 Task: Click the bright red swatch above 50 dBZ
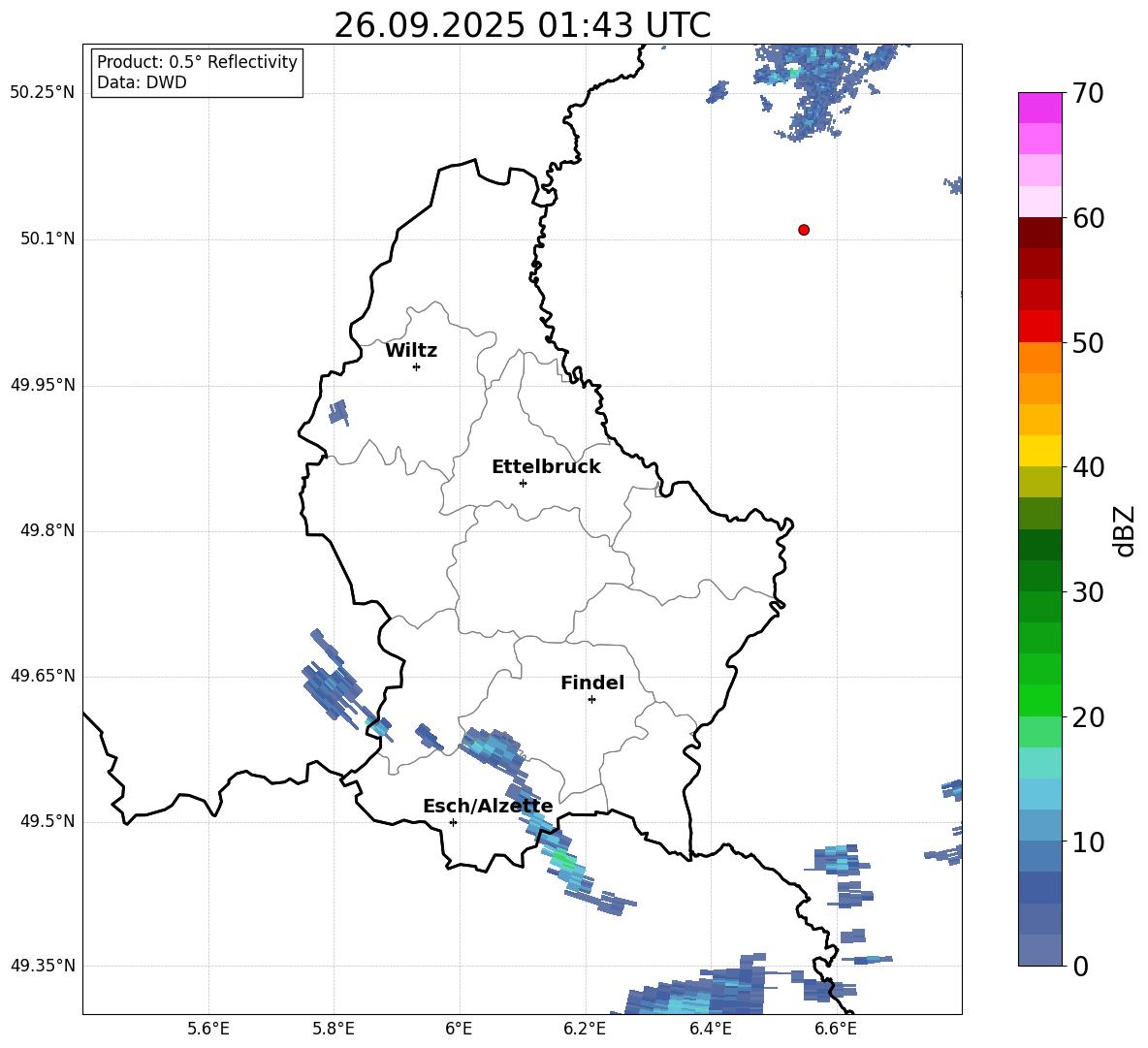(x=1039, y=327)
